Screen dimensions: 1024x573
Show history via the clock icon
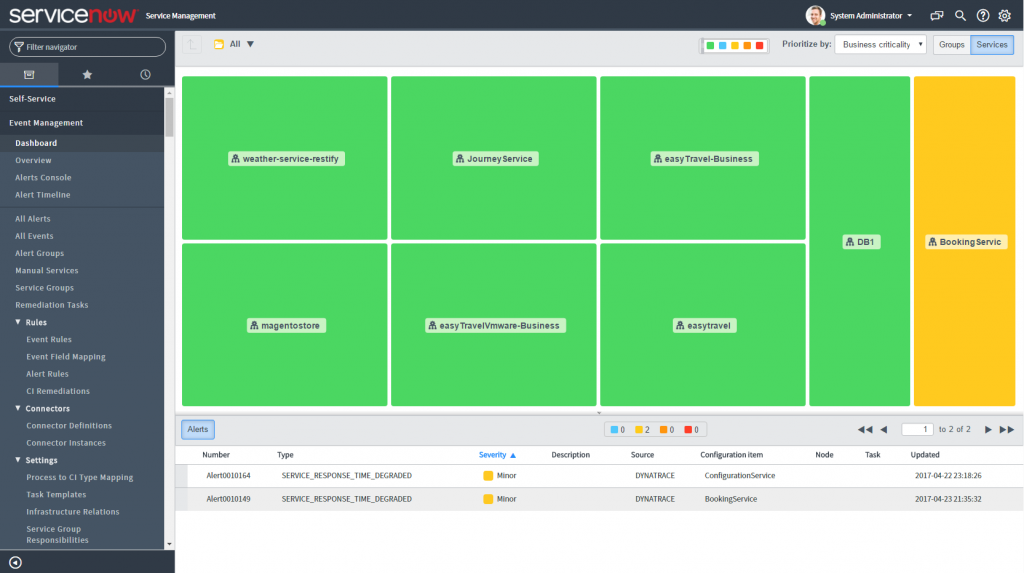click(x=145, y=74)
